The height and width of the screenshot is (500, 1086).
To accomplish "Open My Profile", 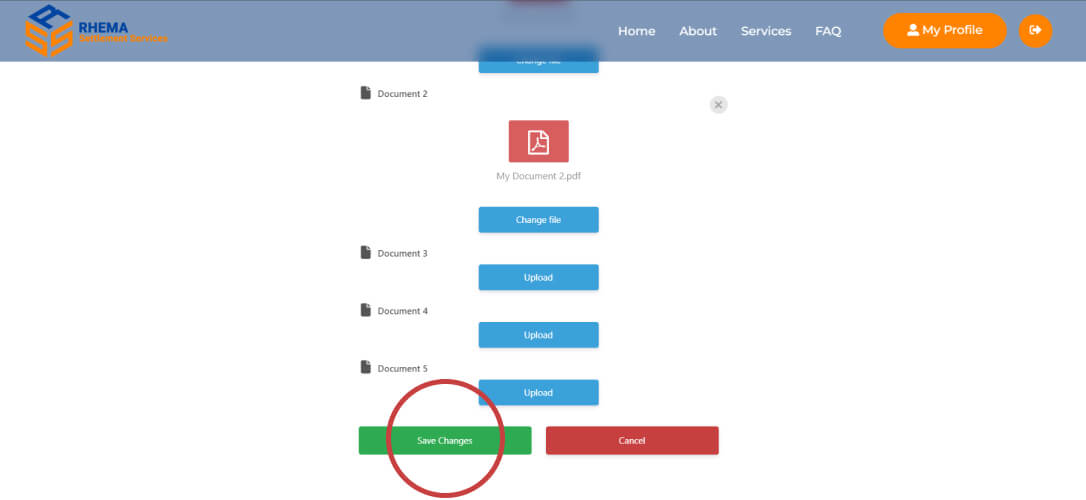I will [944, 31].
